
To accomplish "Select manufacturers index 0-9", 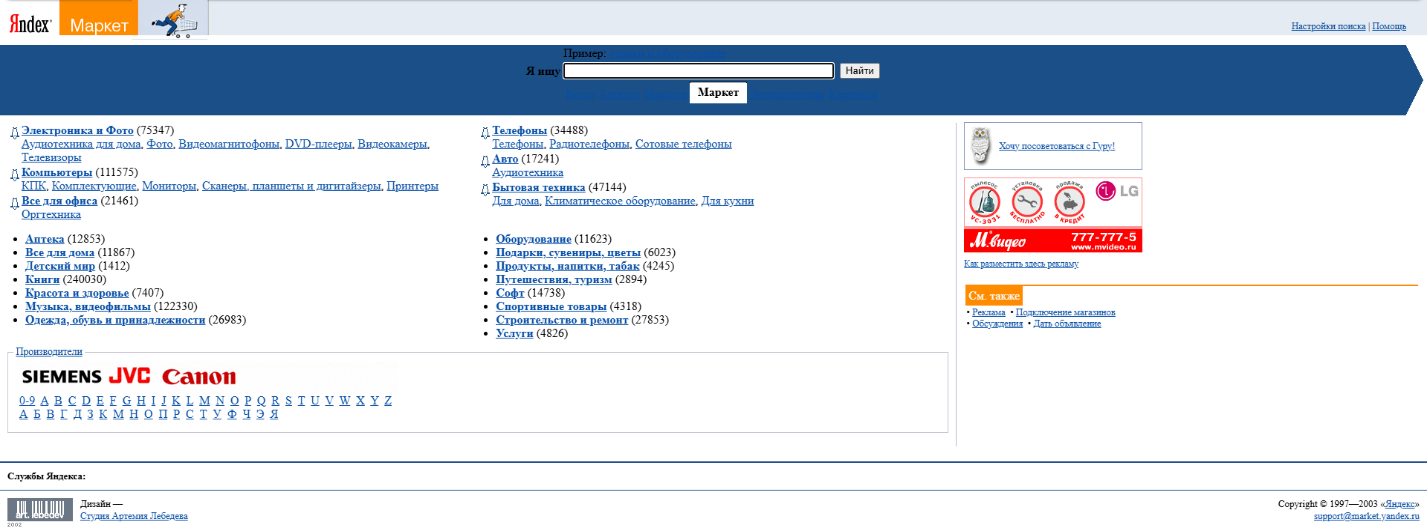I will pos(27,401).
